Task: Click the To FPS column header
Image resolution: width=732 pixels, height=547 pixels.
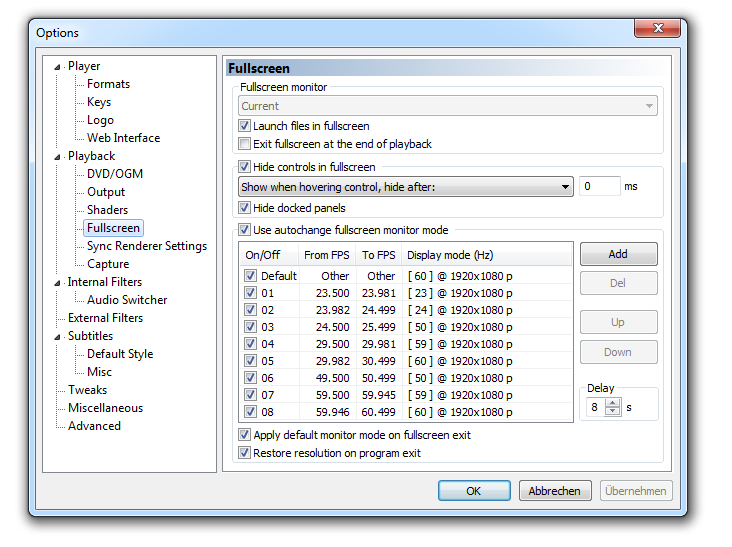Action: coord(379,255)
